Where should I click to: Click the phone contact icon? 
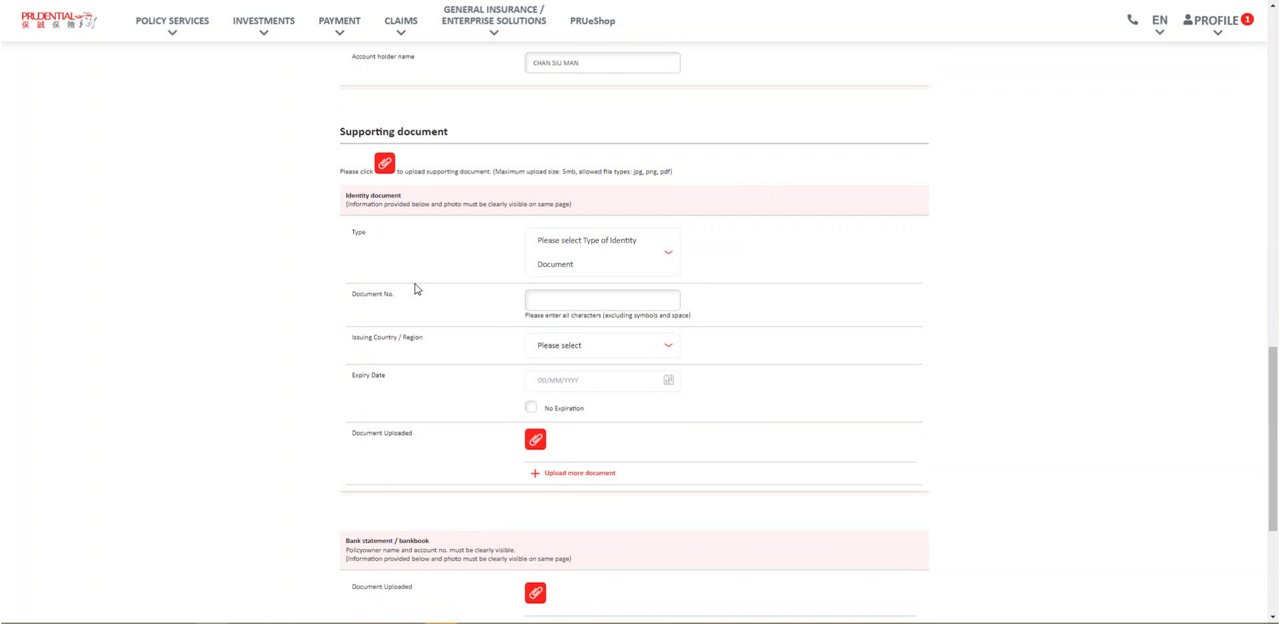pos(1132,19)
